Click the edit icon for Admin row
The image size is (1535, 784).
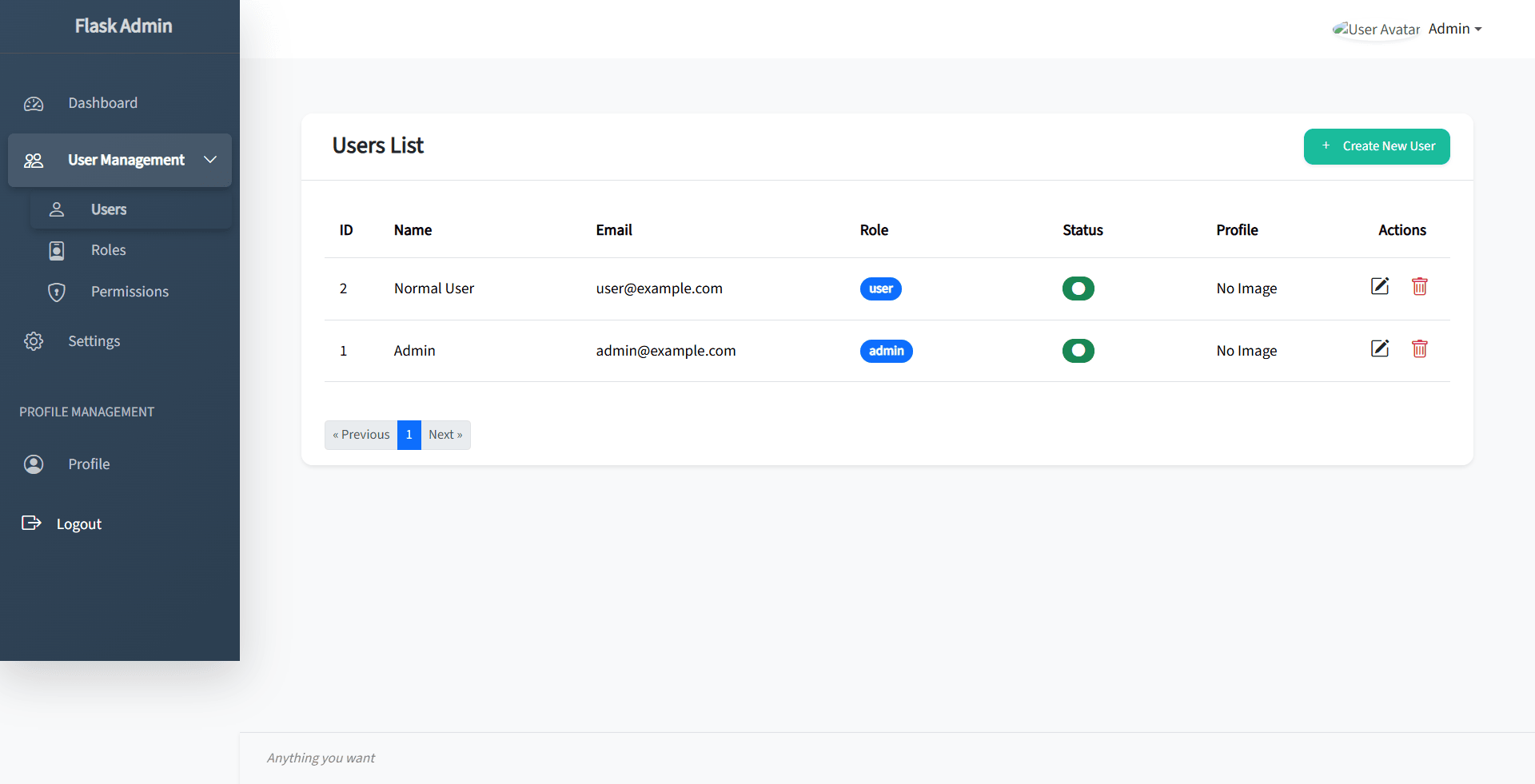click(x=1380, y=348)
